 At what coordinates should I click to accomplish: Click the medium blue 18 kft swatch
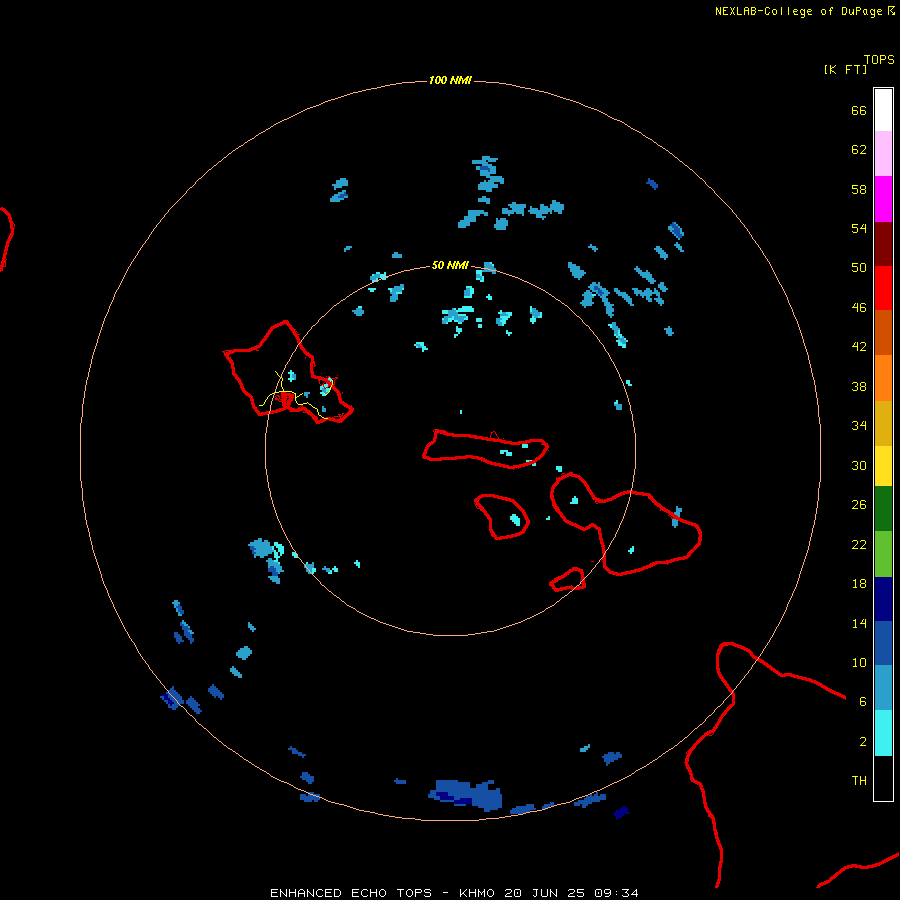click(x=883, y=643)
